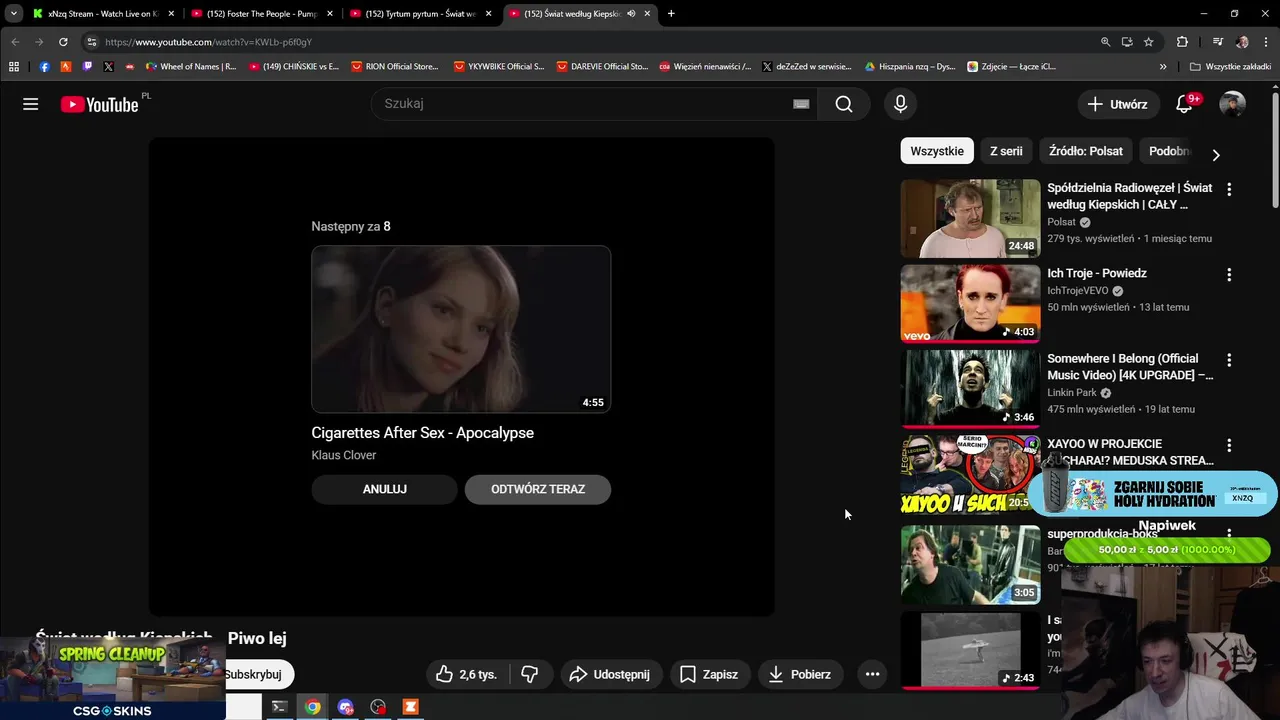Open options for Somewhere I Belong video
The width and height of the screenshot is (1280, 720).
[x=1229, y=360]
